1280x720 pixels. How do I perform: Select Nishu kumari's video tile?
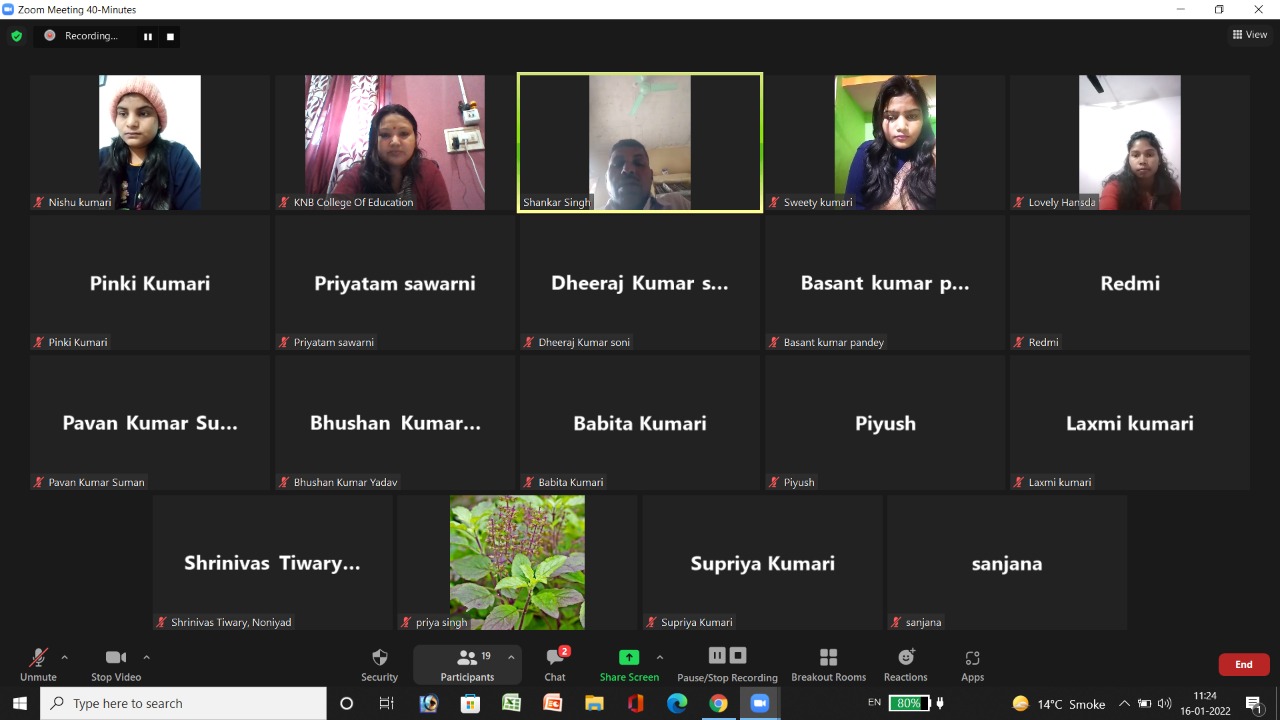[x=150, y=142]
